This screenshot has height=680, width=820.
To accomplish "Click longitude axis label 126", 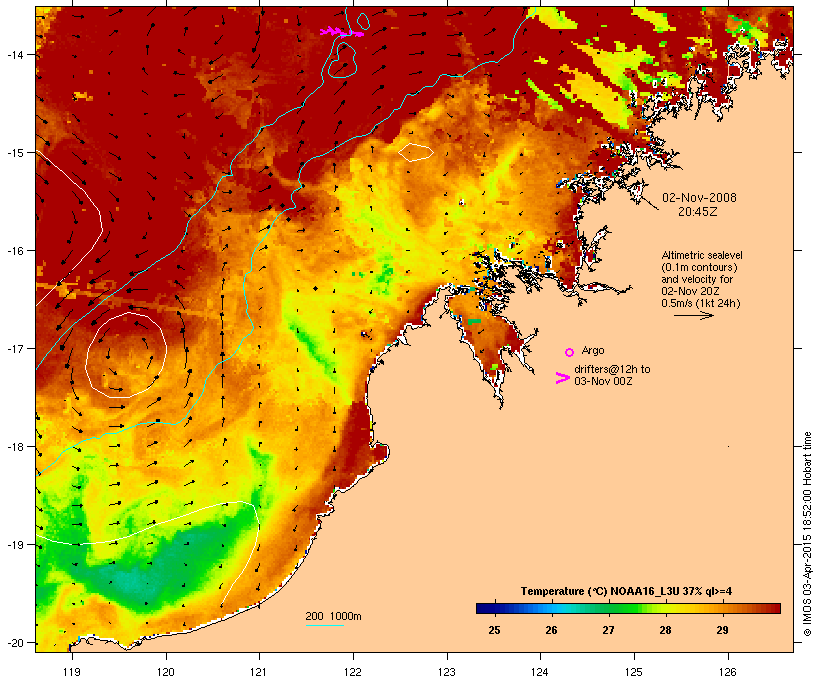I will (727, 672).
